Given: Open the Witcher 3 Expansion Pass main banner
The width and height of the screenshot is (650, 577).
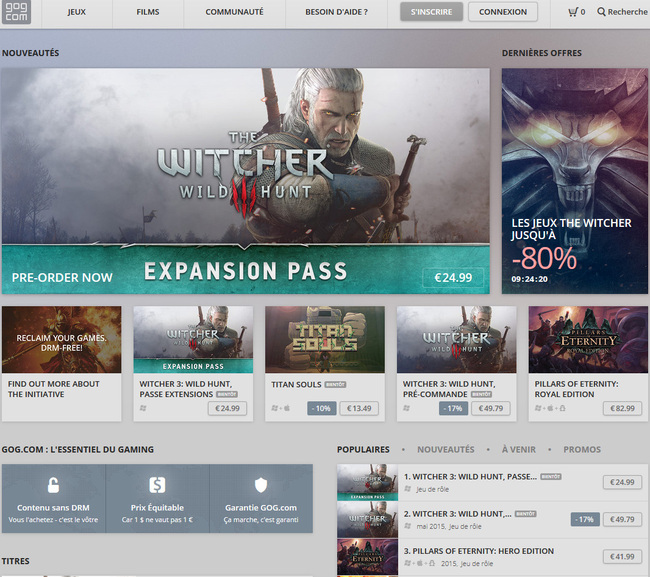Looking at the screenshot, I should click(x=245, y=181).
